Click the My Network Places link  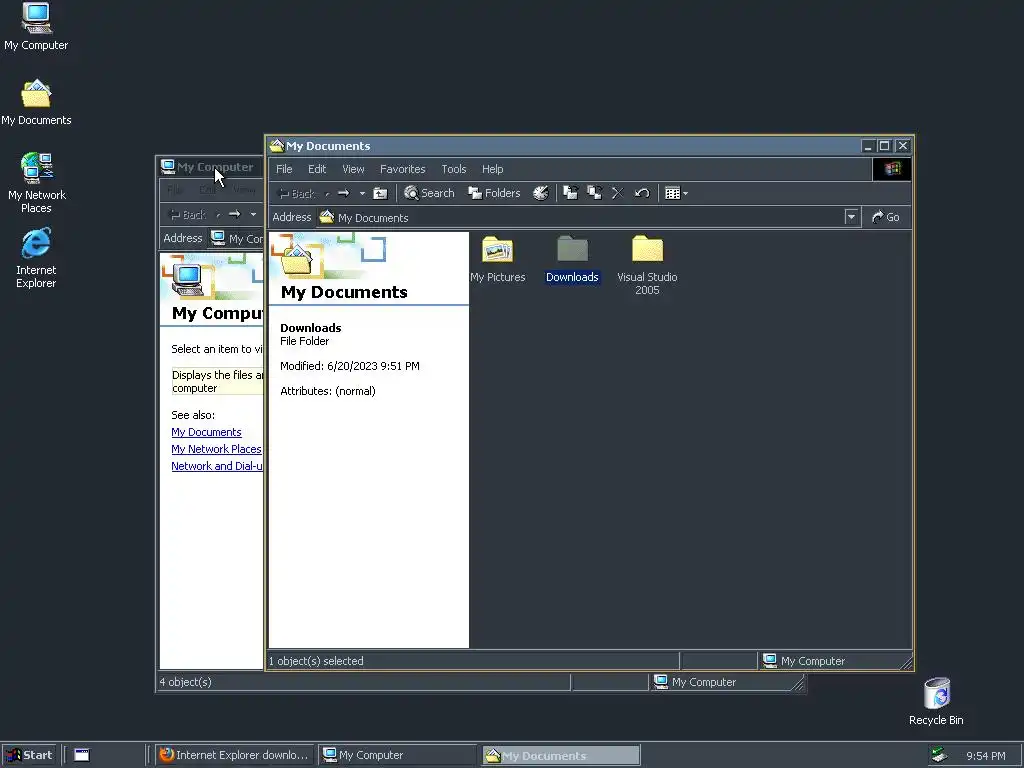coord(216,449)
